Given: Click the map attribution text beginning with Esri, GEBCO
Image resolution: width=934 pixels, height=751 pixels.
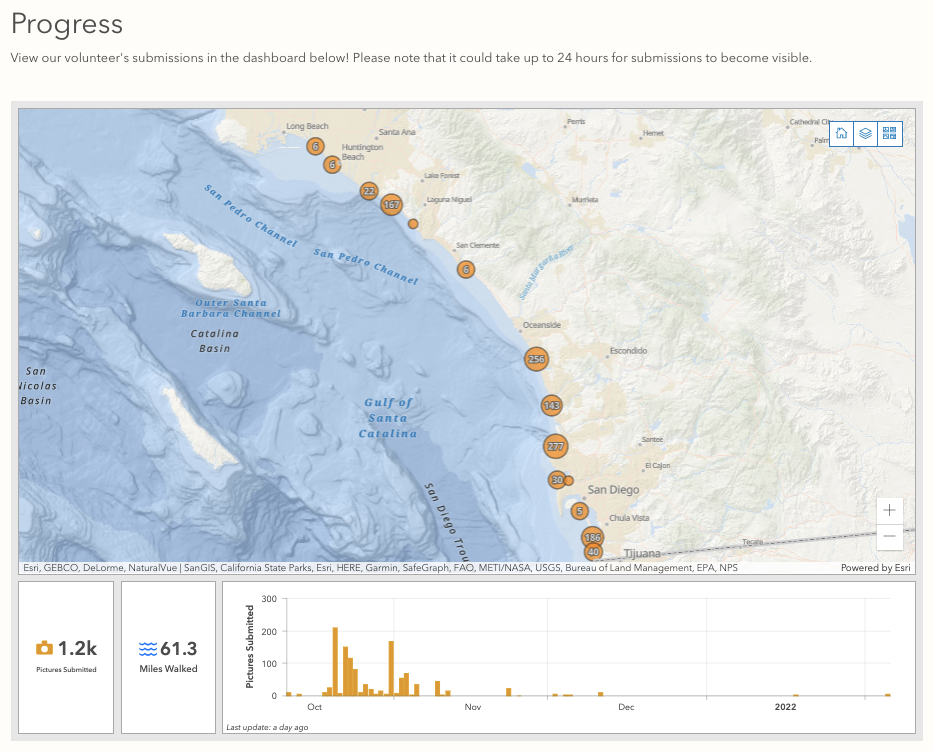Looking at the screenshot, I should click(380, 568).
